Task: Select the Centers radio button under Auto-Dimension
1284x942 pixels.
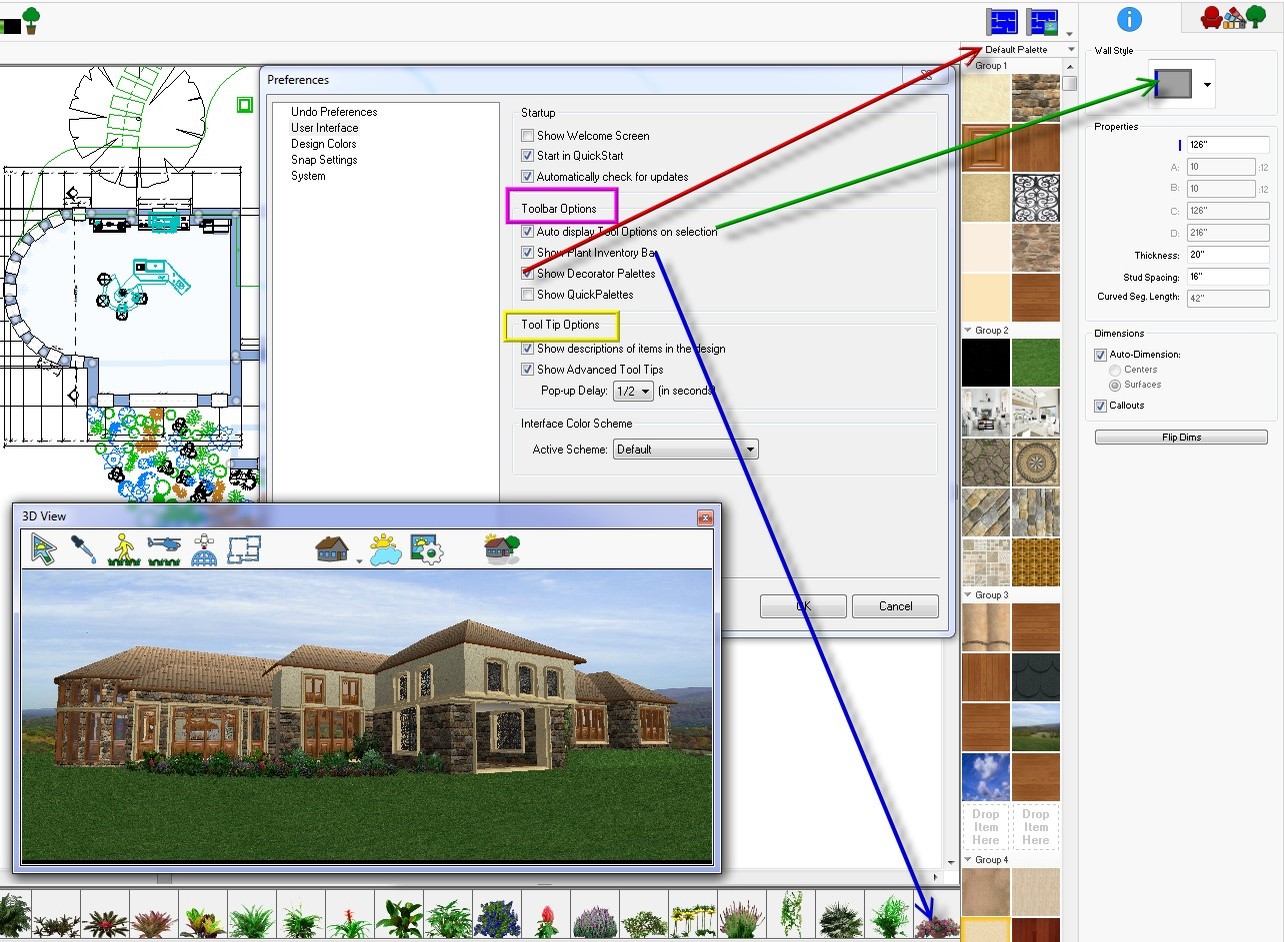Action: point(1113,369)
